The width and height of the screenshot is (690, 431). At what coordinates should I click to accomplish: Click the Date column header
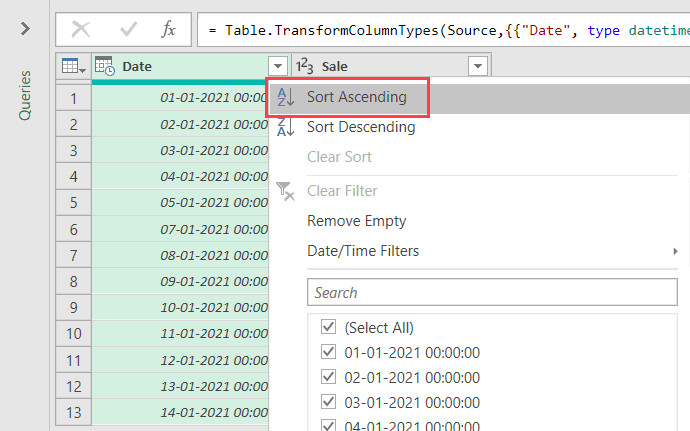180,66
